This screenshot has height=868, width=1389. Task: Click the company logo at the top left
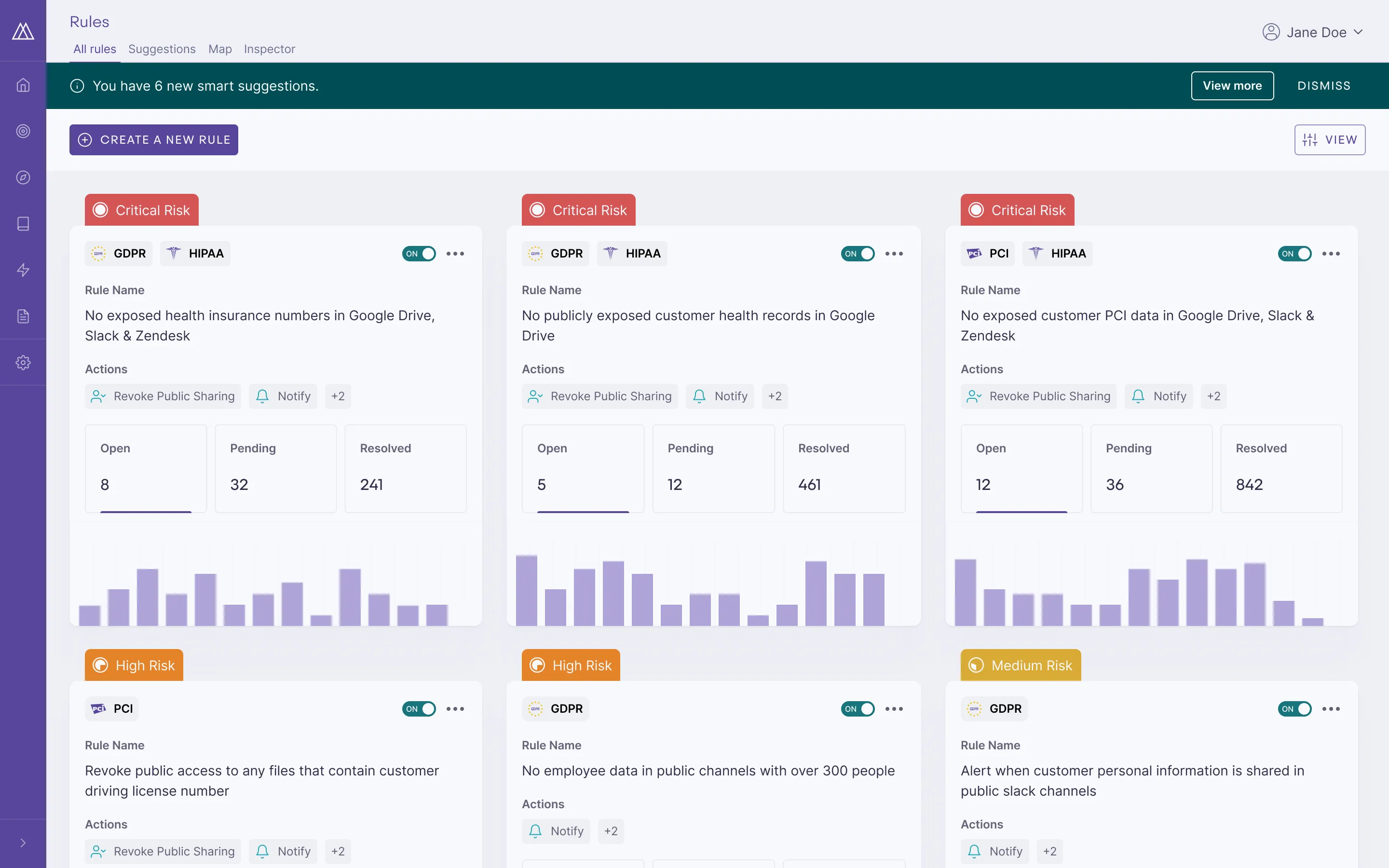pyautogui.click(x=23, y=30)
